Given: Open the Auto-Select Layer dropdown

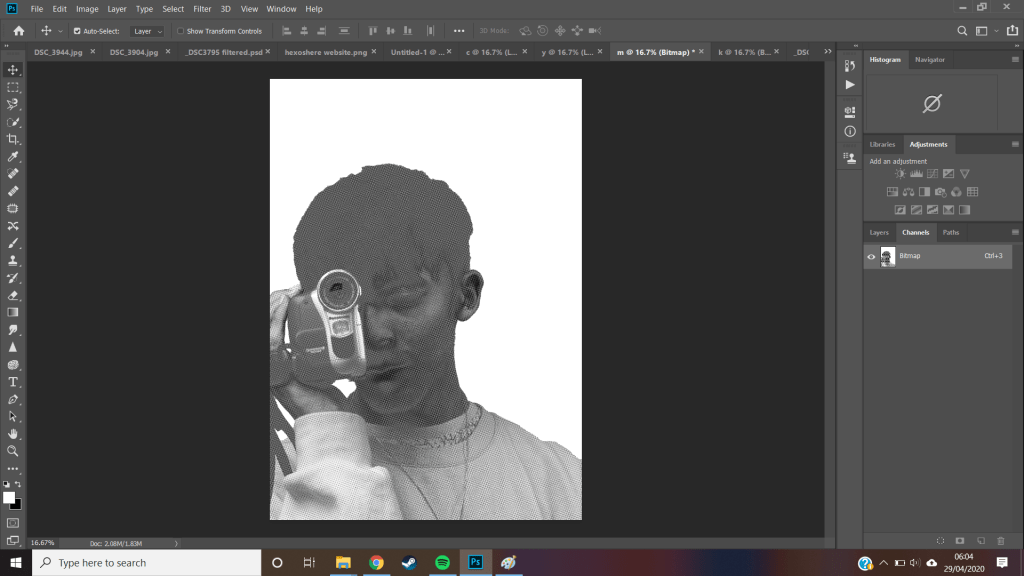Looking at the screenshot, I should (x=147, y=31).
